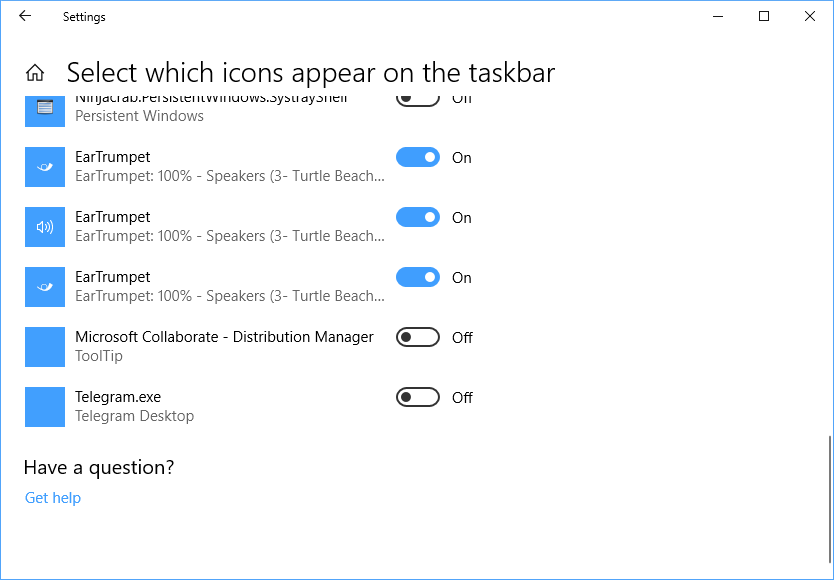Click the Persistent Windows app icon
Image resolution: width=834 pixels, height=580 pixels.
pos(44,106)
